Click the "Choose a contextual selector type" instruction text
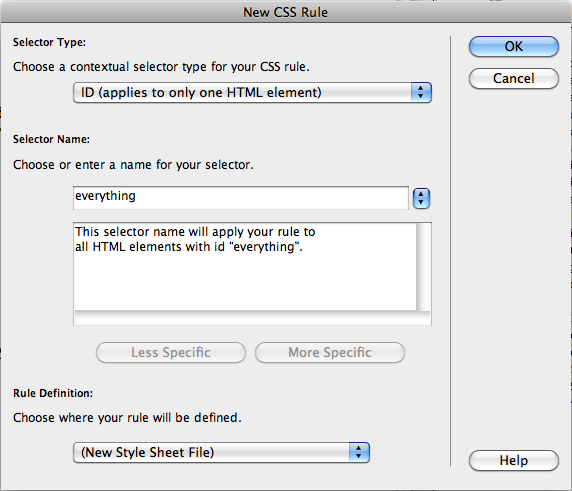This screenshot has width=572, height=491. pyautogui.click(x=161, y=67)
